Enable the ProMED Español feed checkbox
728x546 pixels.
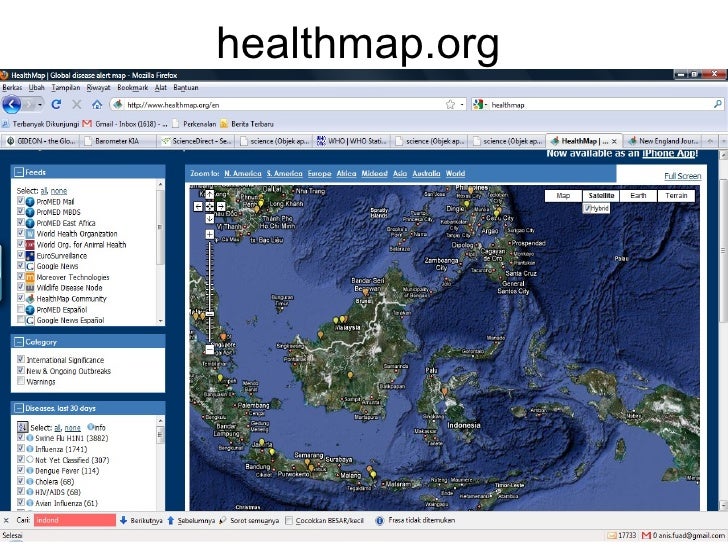[x=20, y=308]
